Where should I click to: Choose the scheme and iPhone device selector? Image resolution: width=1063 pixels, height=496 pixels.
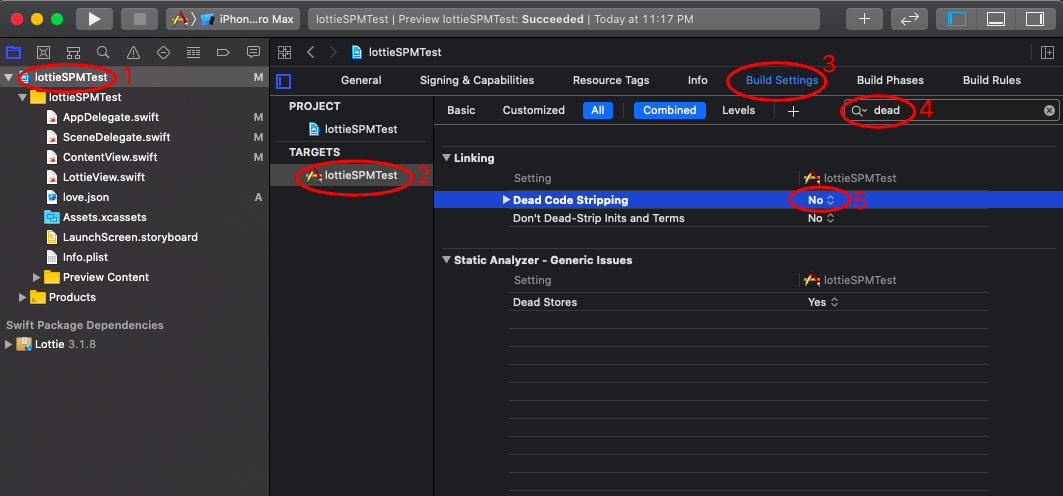pos(232,19)
